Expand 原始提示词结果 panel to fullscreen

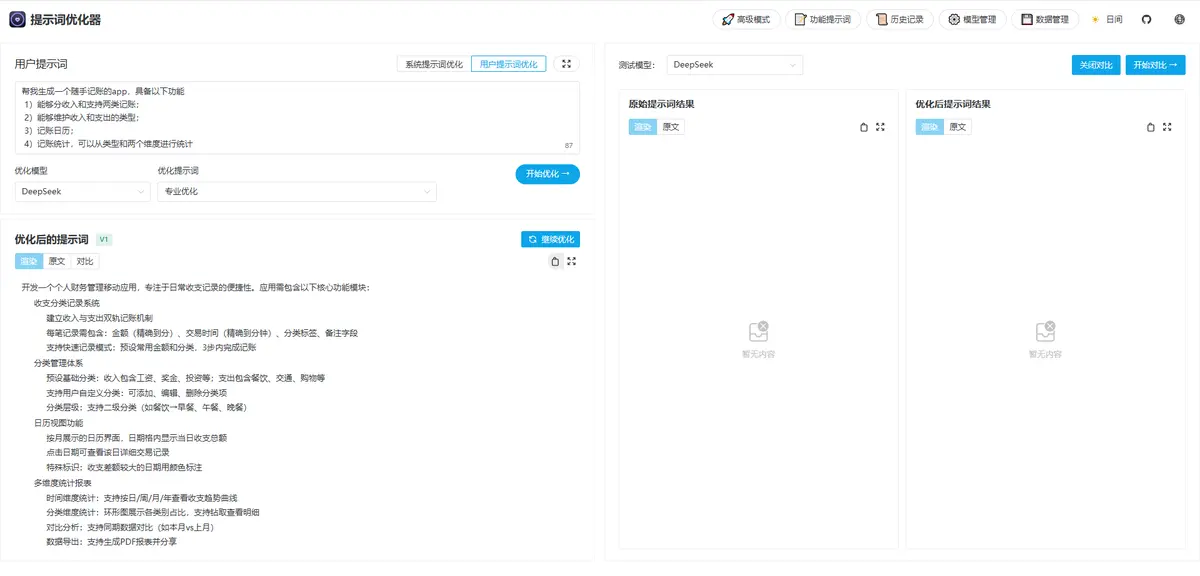point(880,127)
